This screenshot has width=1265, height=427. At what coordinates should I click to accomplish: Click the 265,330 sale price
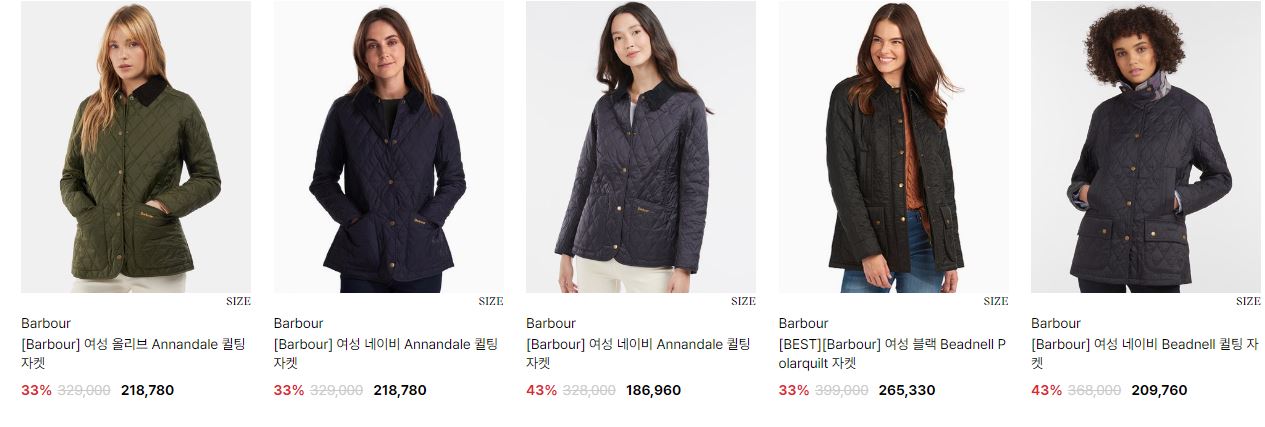point(907,390)
